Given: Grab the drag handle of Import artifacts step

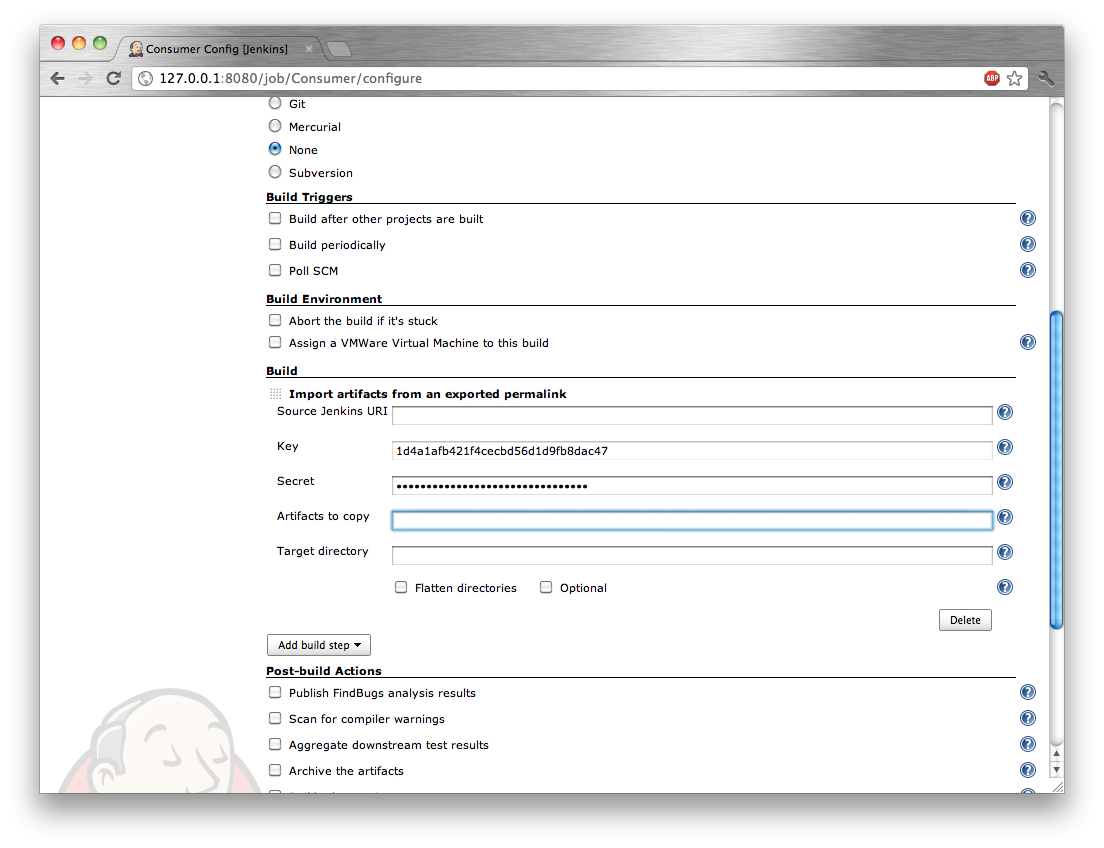Looking at the screenshot, I should pyautogui.click(x=275, y=394).
